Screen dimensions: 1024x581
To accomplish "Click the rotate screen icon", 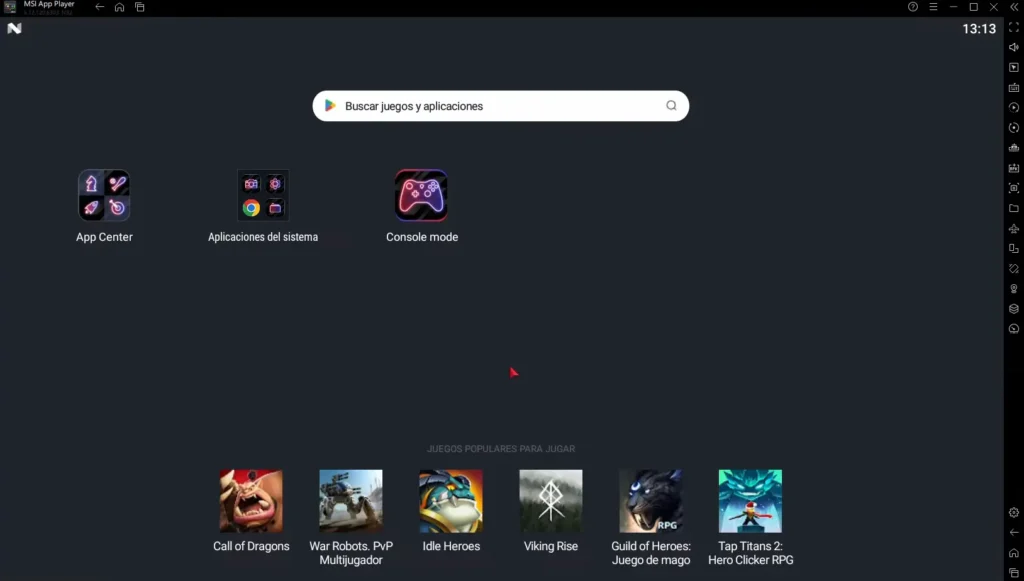I will (x=1014, y=248).
